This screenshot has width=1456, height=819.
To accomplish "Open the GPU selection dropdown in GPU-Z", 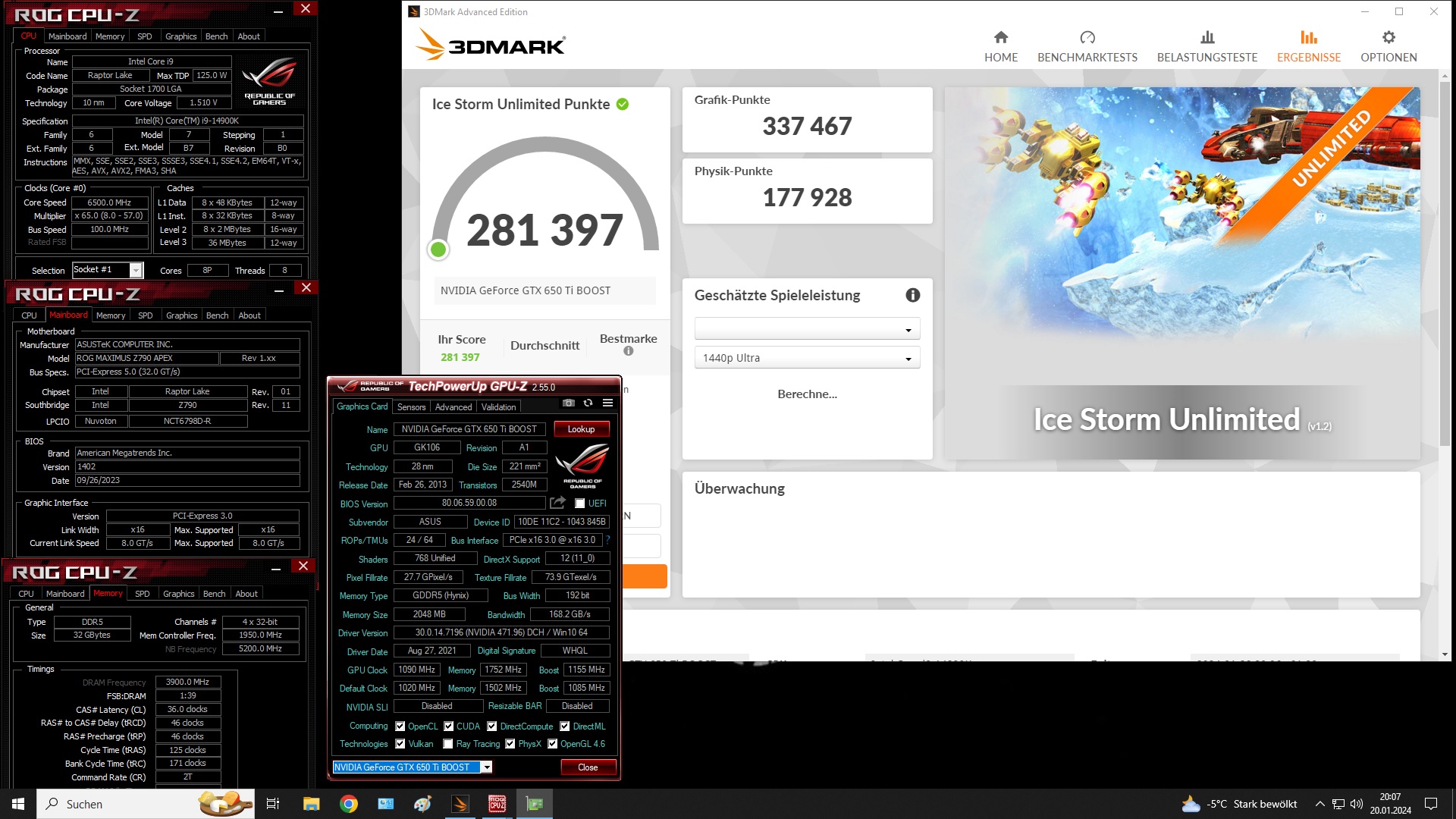I will pyautogui.click(x=413, y=767).
